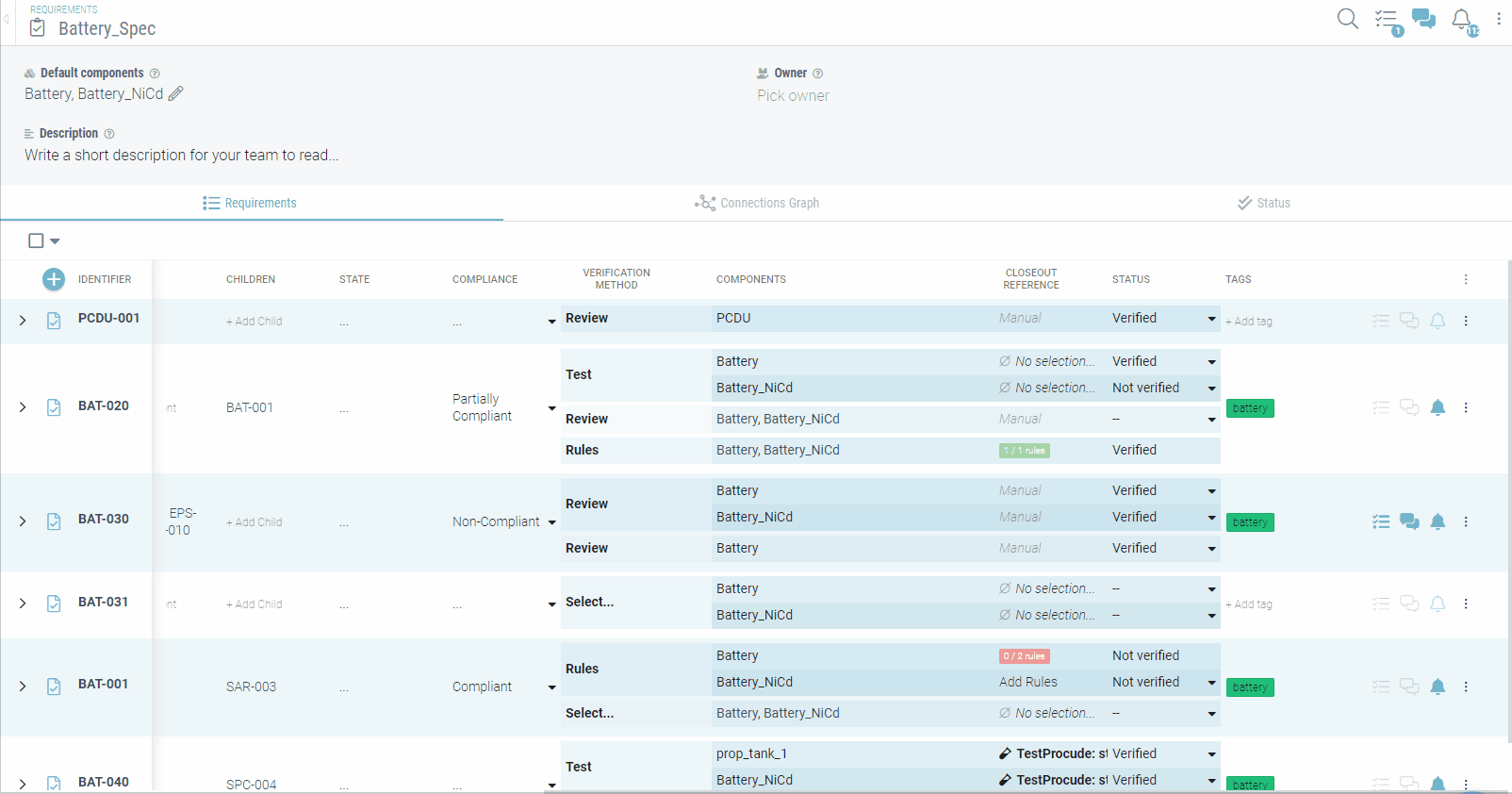
Task: Click notification bell for BAT-020 row
Action: click(1438, 407)
